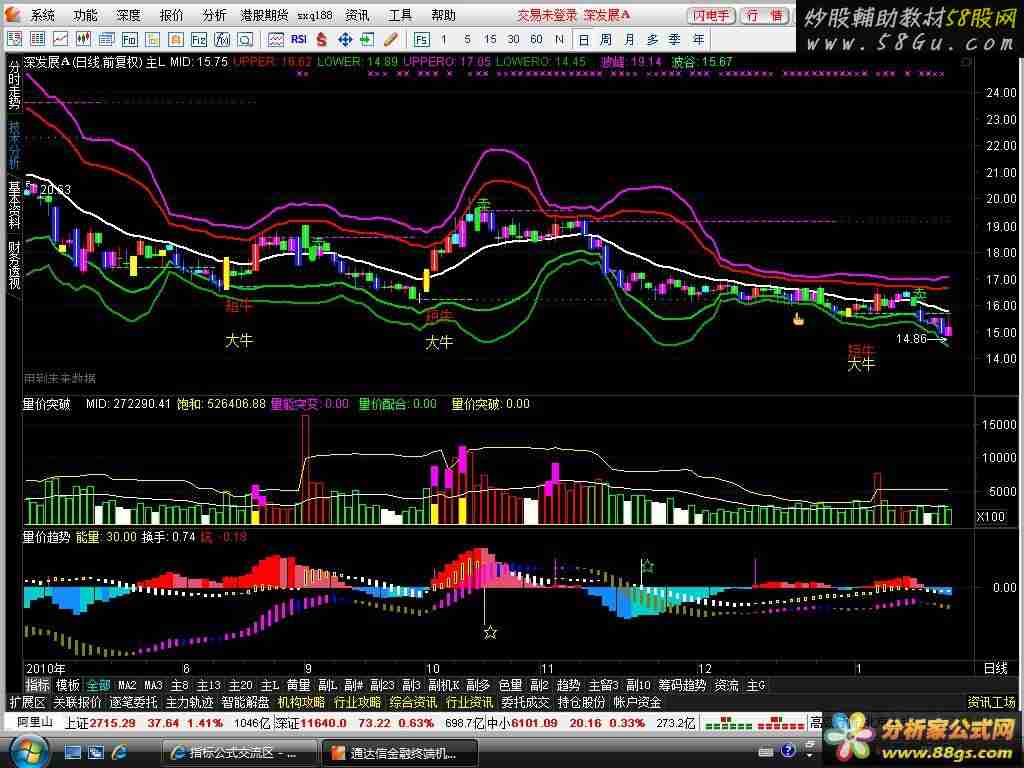Click the first market overview toolbar icon

(14, 40)
